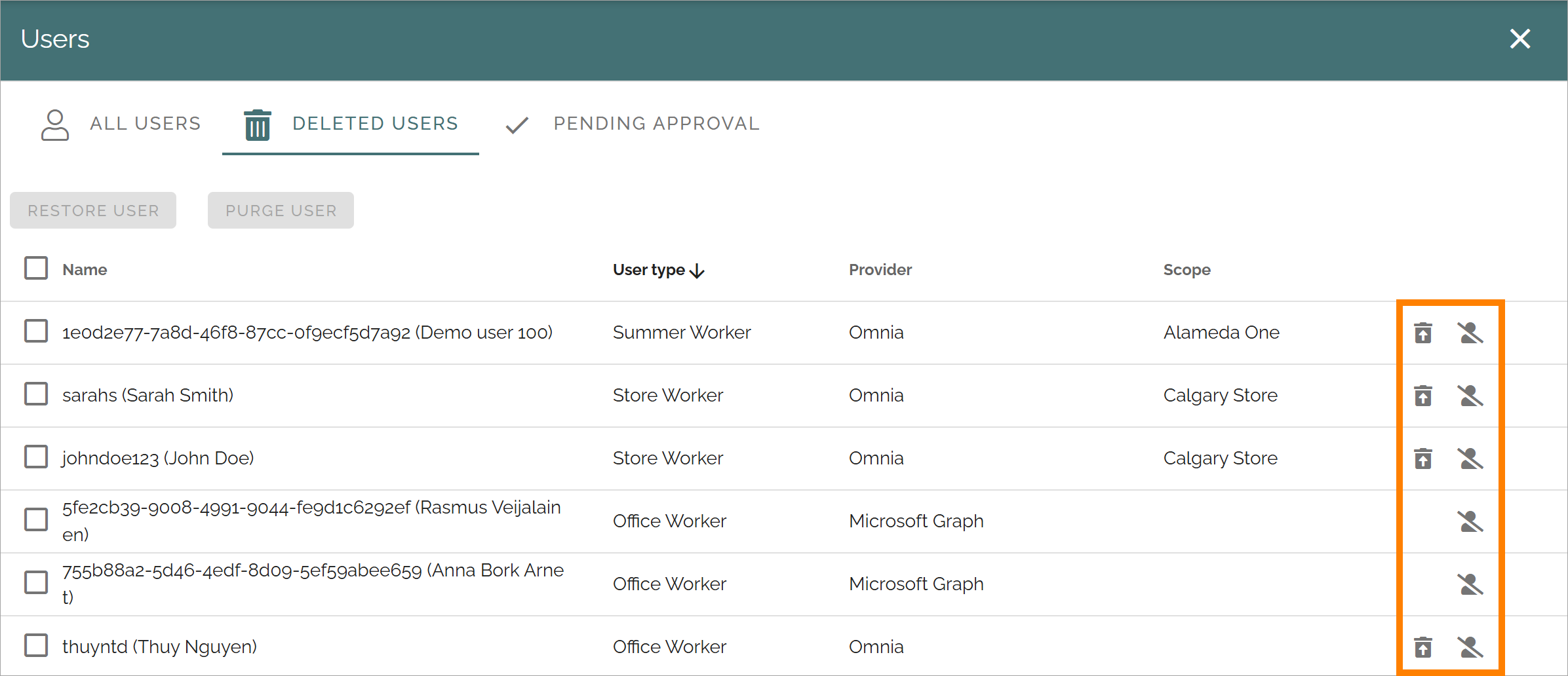1568x676 pixels.
Task: Tick the select-all checkbox beside Name
Action: pyautogui.click(x=36, y=268)
